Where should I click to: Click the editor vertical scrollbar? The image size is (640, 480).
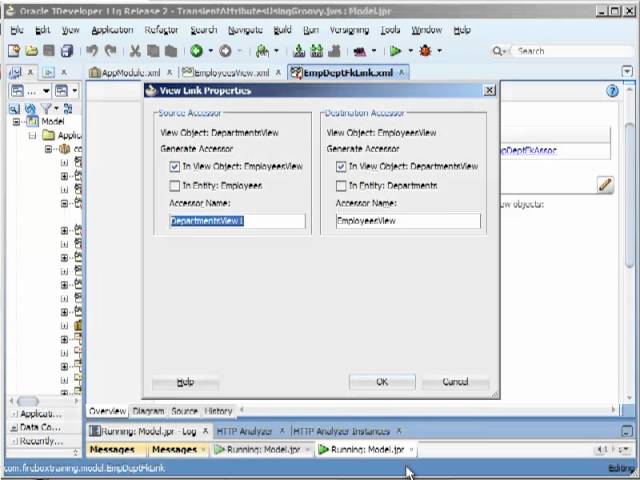[630, 196]
